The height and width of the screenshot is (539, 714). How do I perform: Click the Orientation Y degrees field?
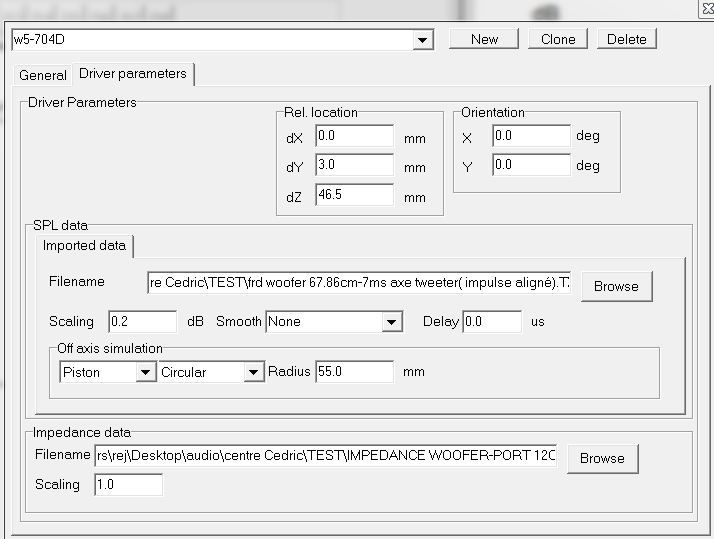point(531,165)
